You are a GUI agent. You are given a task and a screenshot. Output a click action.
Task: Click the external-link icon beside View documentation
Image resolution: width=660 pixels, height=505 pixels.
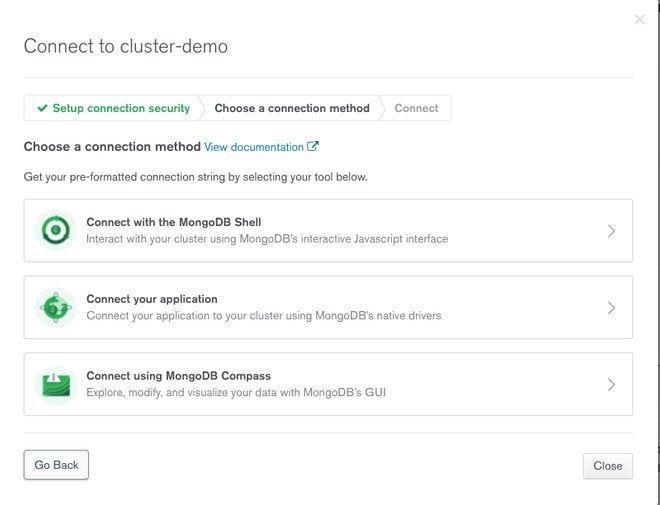click(313, 147)
